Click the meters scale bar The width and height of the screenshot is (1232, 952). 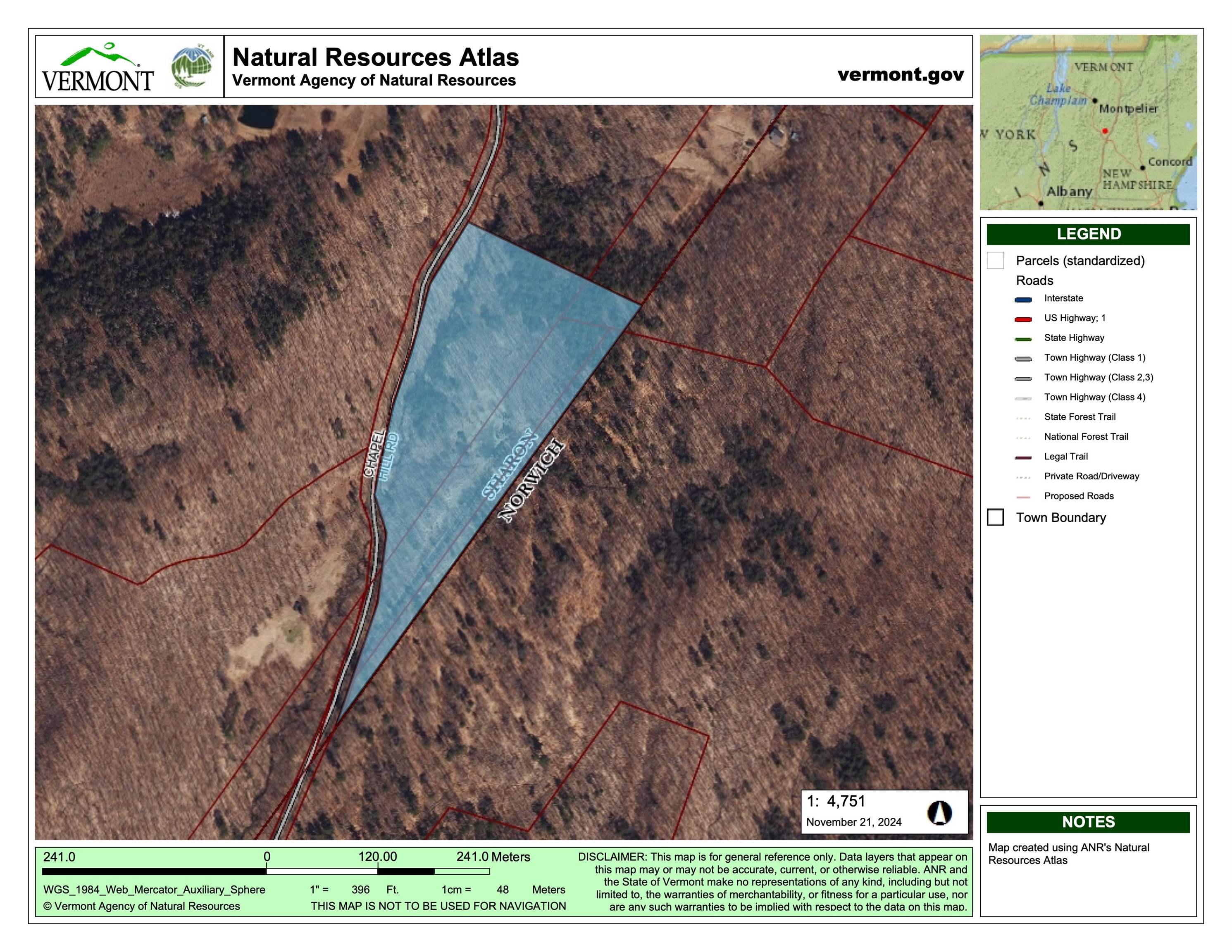point(265,871)
